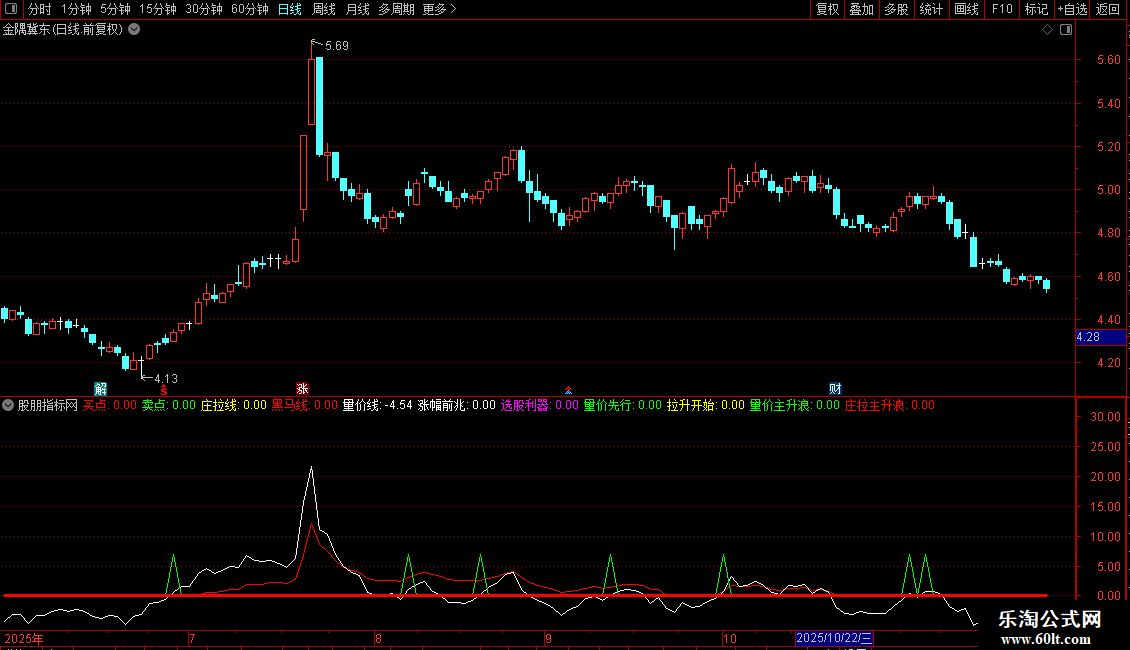1130x650 pixels.
Task: Click the 标记 mark button
Action: (x=1036, y=9)
